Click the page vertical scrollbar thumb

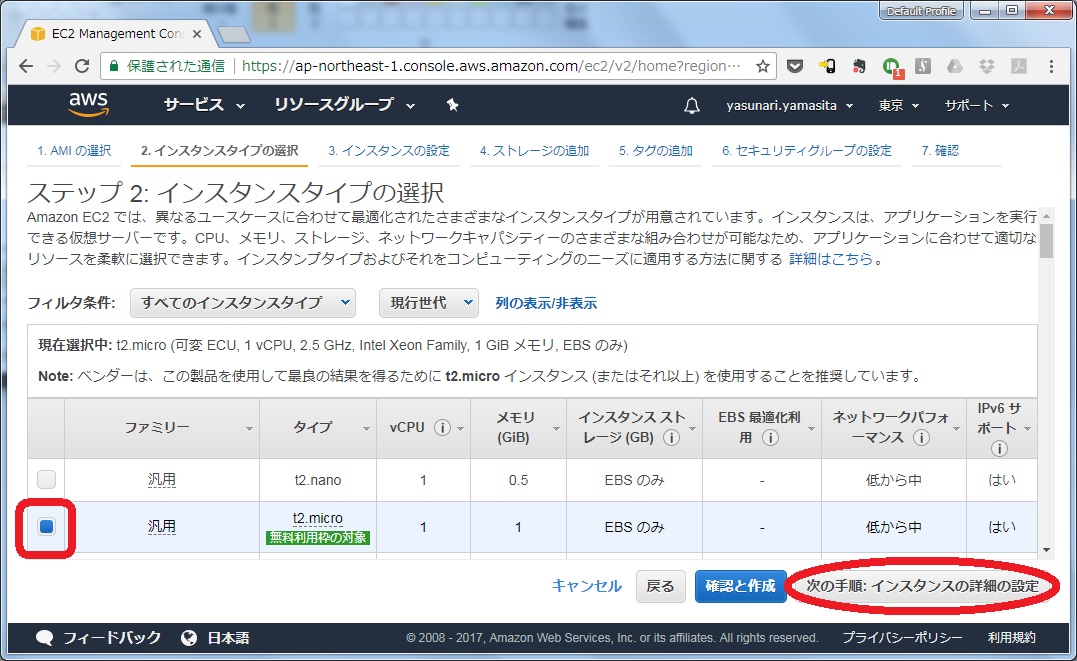[1046, 240]
